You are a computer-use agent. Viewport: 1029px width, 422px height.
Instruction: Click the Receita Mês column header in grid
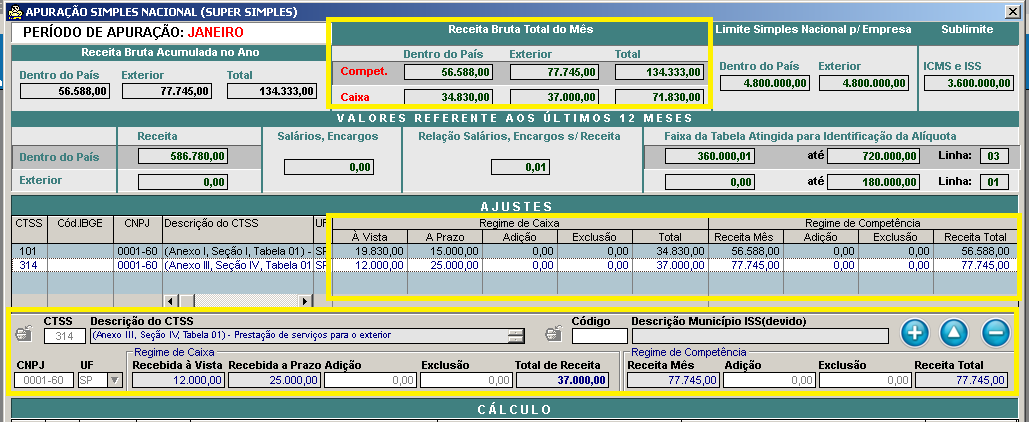pyautogui.click(x=746, y=237)
